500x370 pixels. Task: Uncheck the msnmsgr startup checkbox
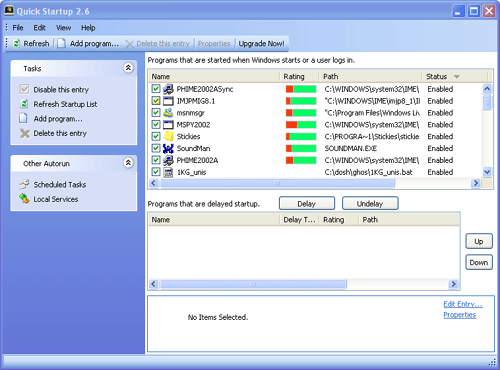point(156,113)
